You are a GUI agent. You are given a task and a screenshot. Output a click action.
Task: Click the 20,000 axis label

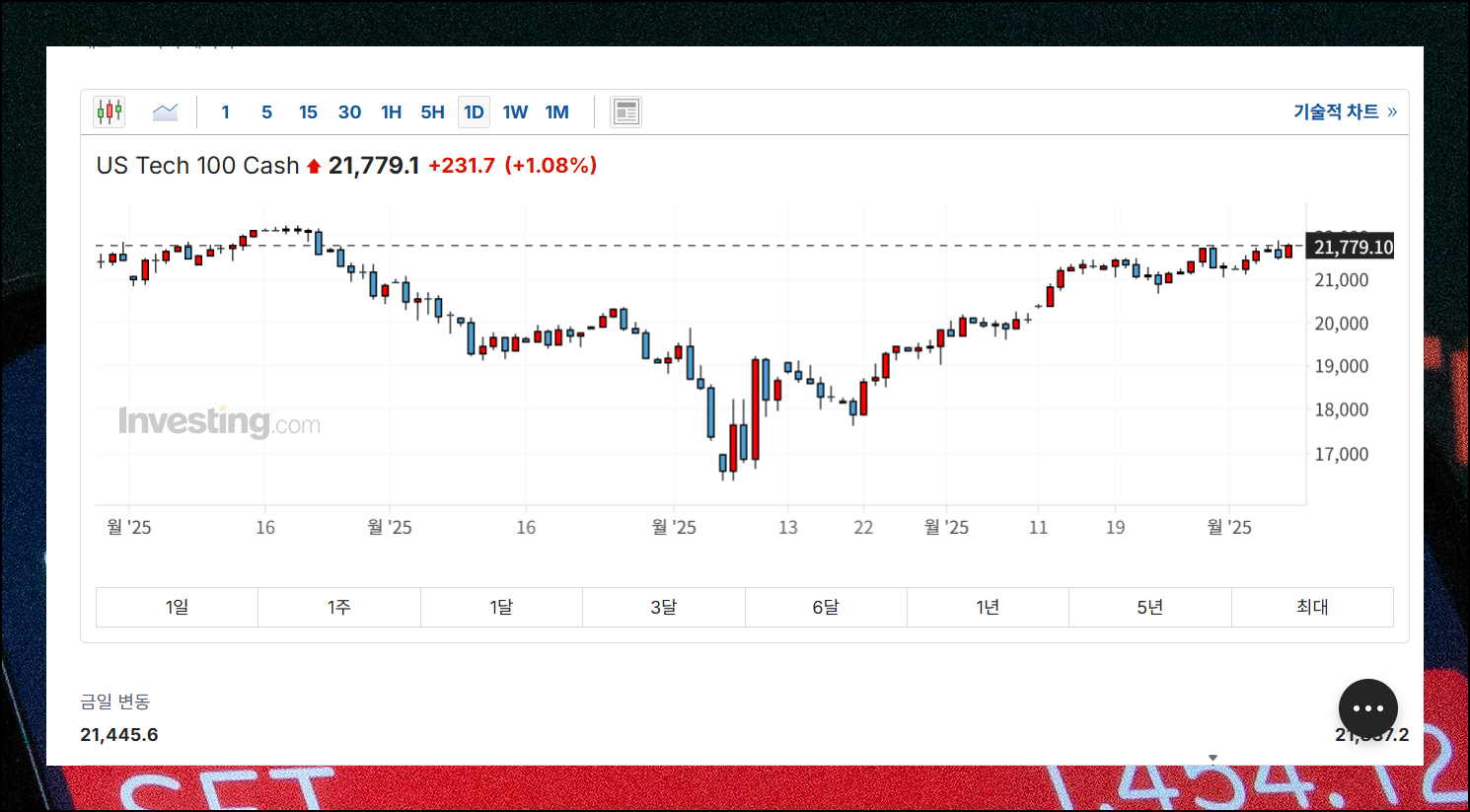1341,324
